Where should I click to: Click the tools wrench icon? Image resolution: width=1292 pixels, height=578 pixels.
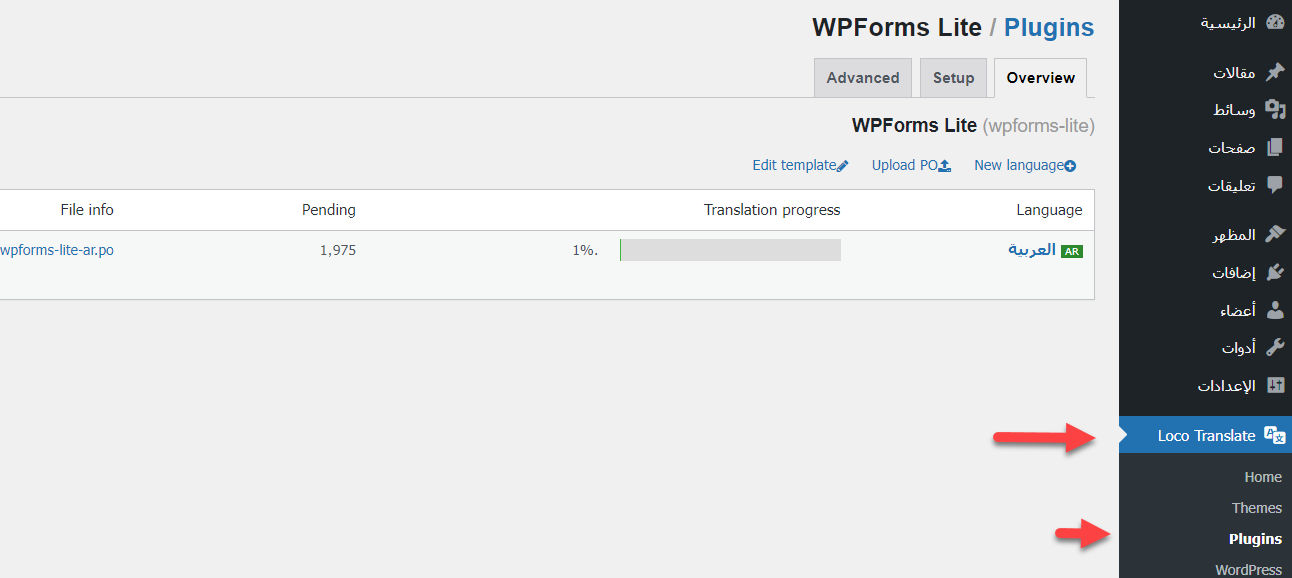[1274, 348]
